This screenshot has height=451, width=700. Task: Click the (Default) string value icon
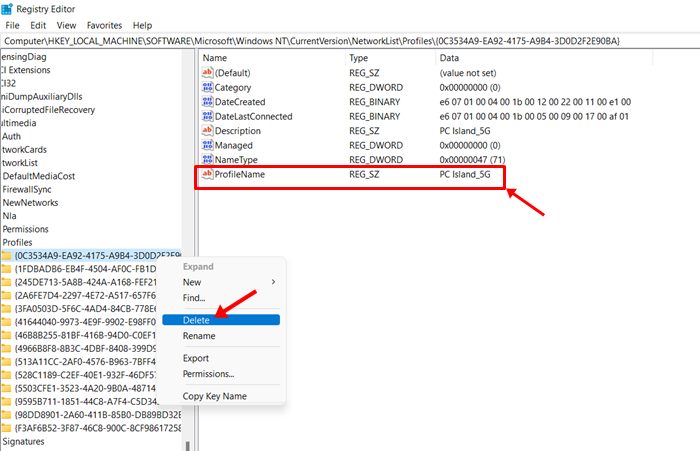pos(208,72)
